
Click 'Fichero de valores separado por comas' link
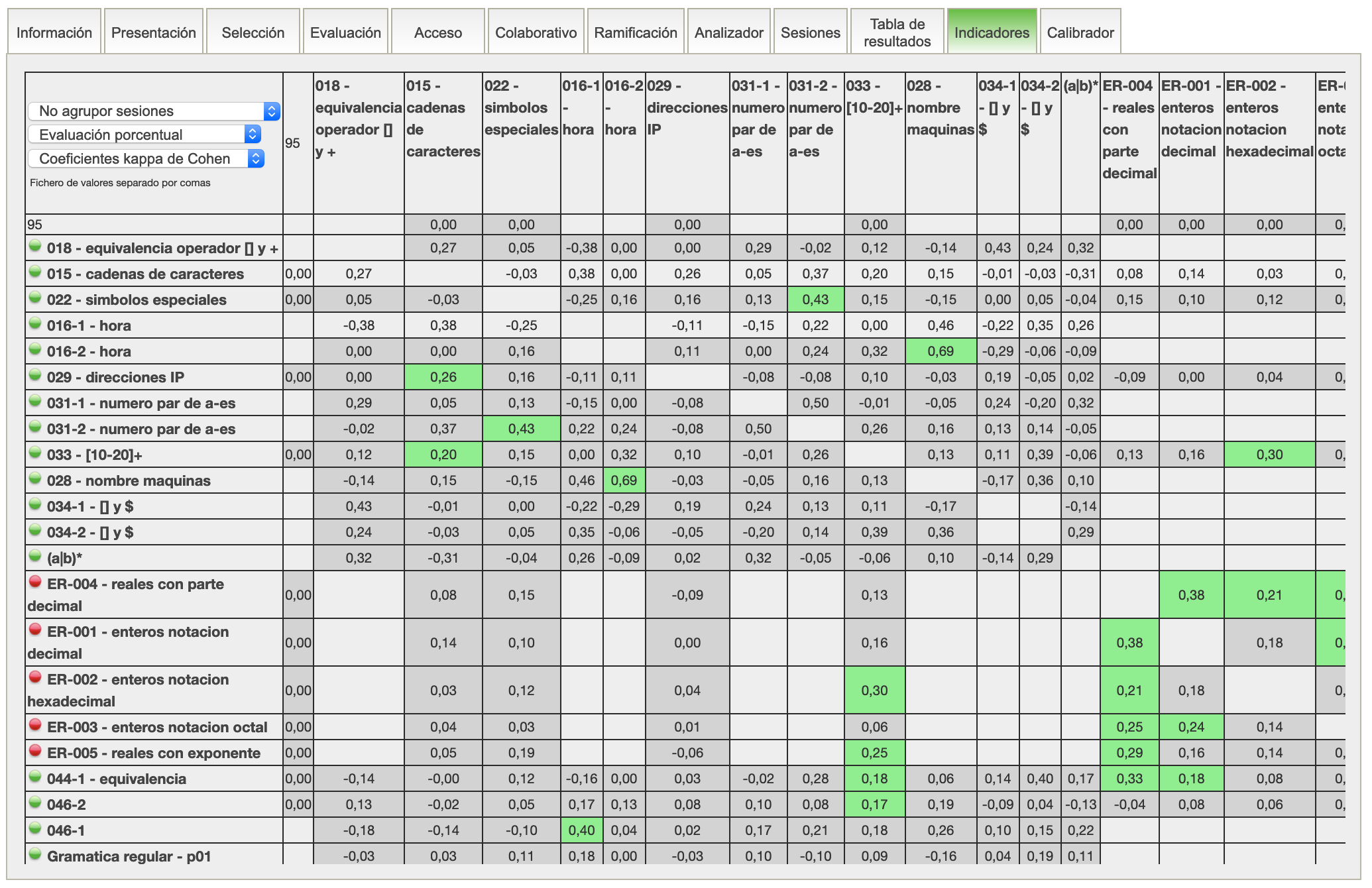coord(120,183)
